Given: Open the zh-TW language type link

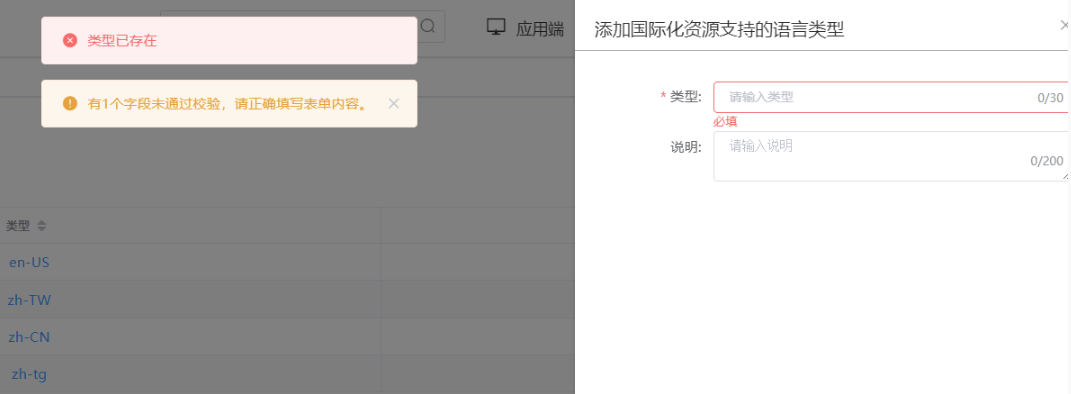Looking at the screenshot, I should (29, 300).
